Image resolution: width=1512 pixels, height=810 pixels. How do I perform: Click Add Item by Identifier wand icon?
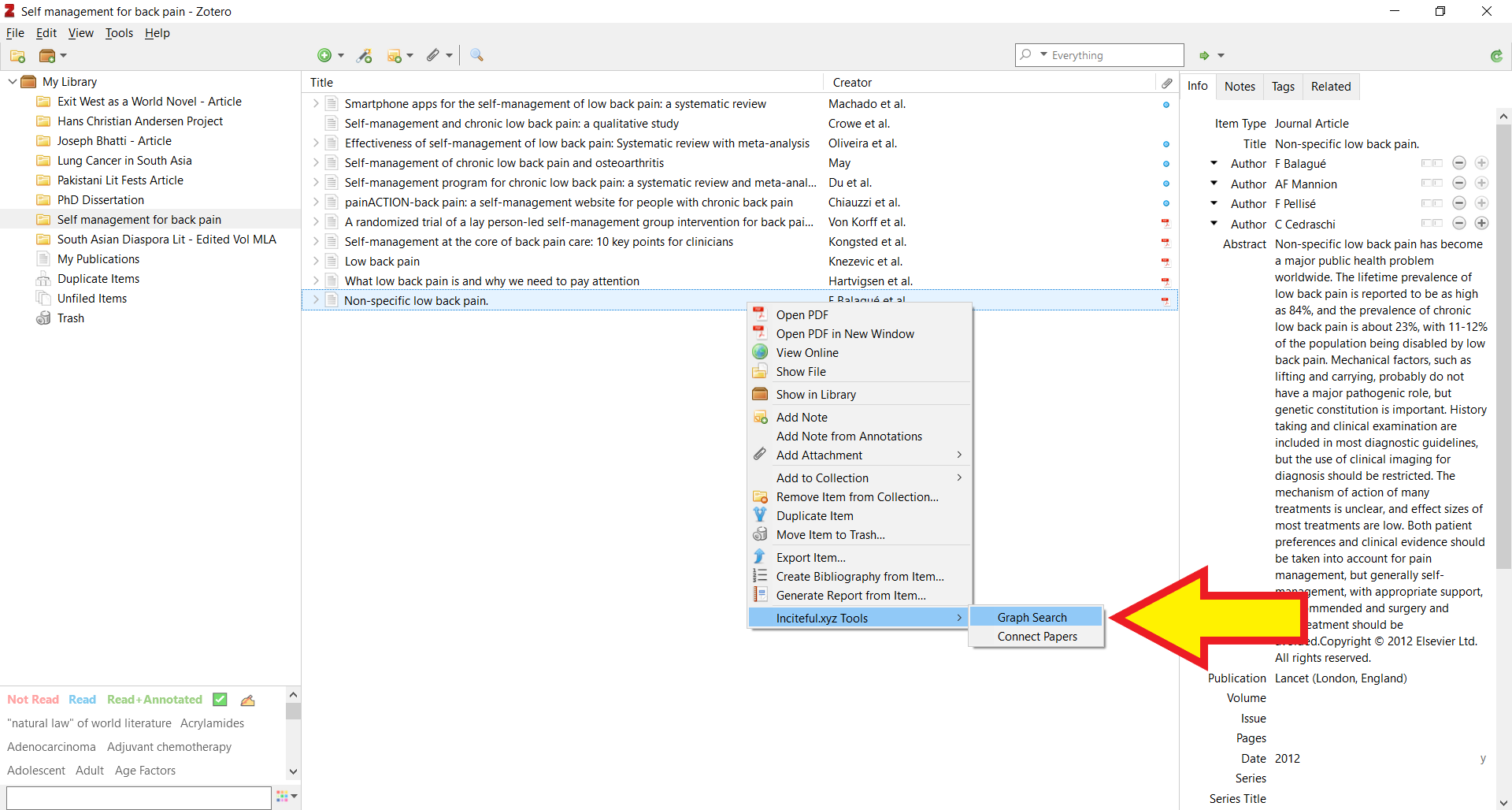[364, 55]
